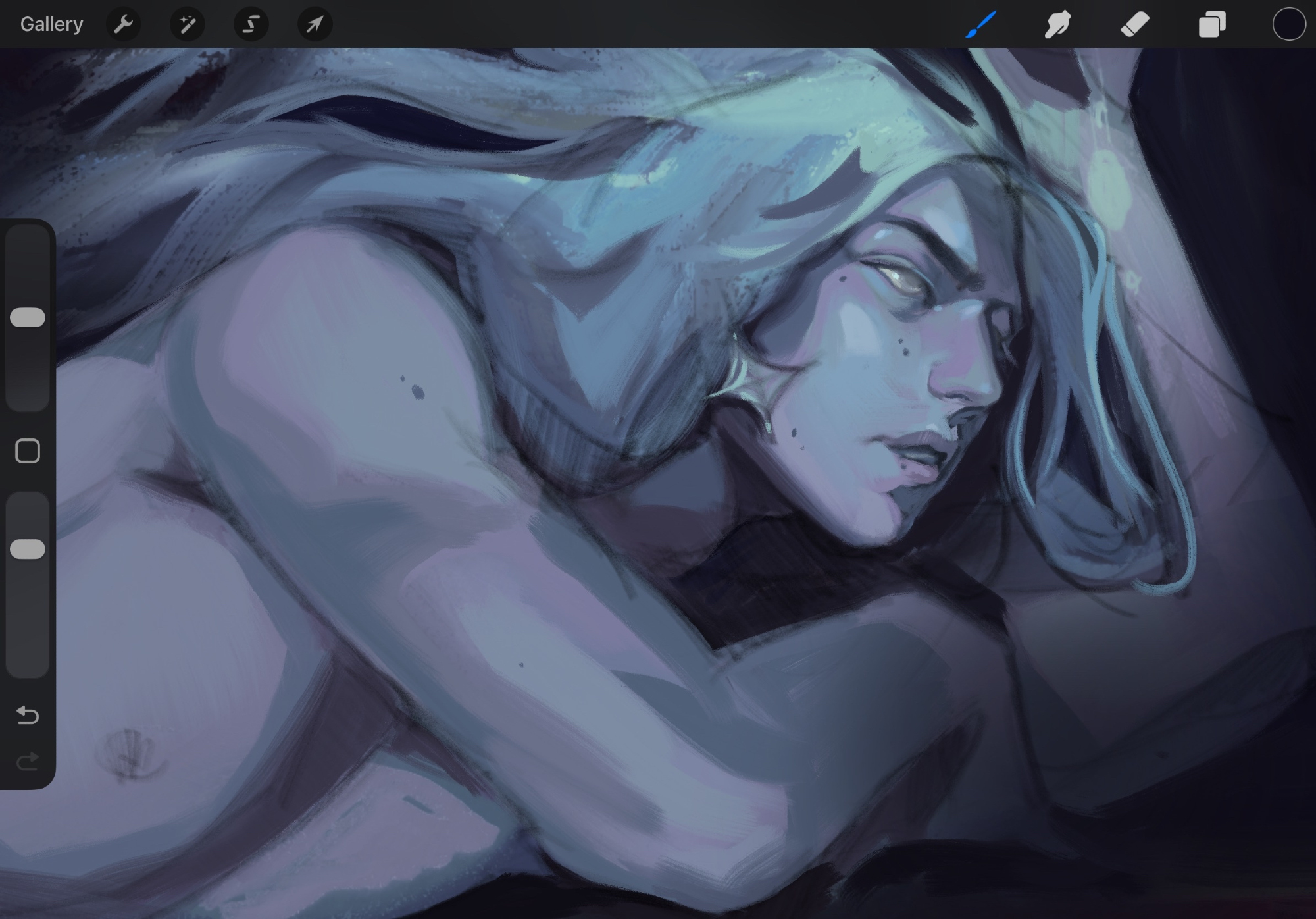Click the brush opacity slider handle
The height and width of the screenshot is (919, 1316).
(x=28, y=549)
